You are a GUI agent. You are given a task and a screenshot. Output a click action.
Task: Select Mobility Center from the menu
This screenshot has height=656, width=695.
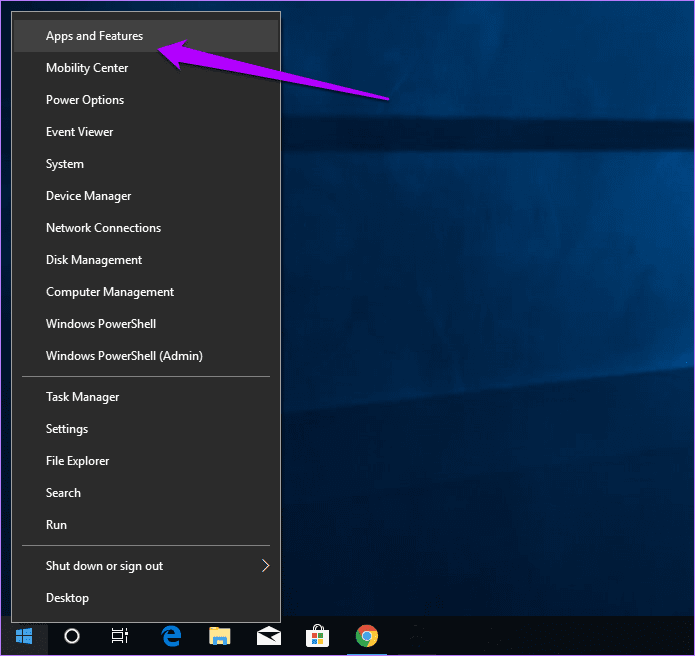click(x=146, y=68)
